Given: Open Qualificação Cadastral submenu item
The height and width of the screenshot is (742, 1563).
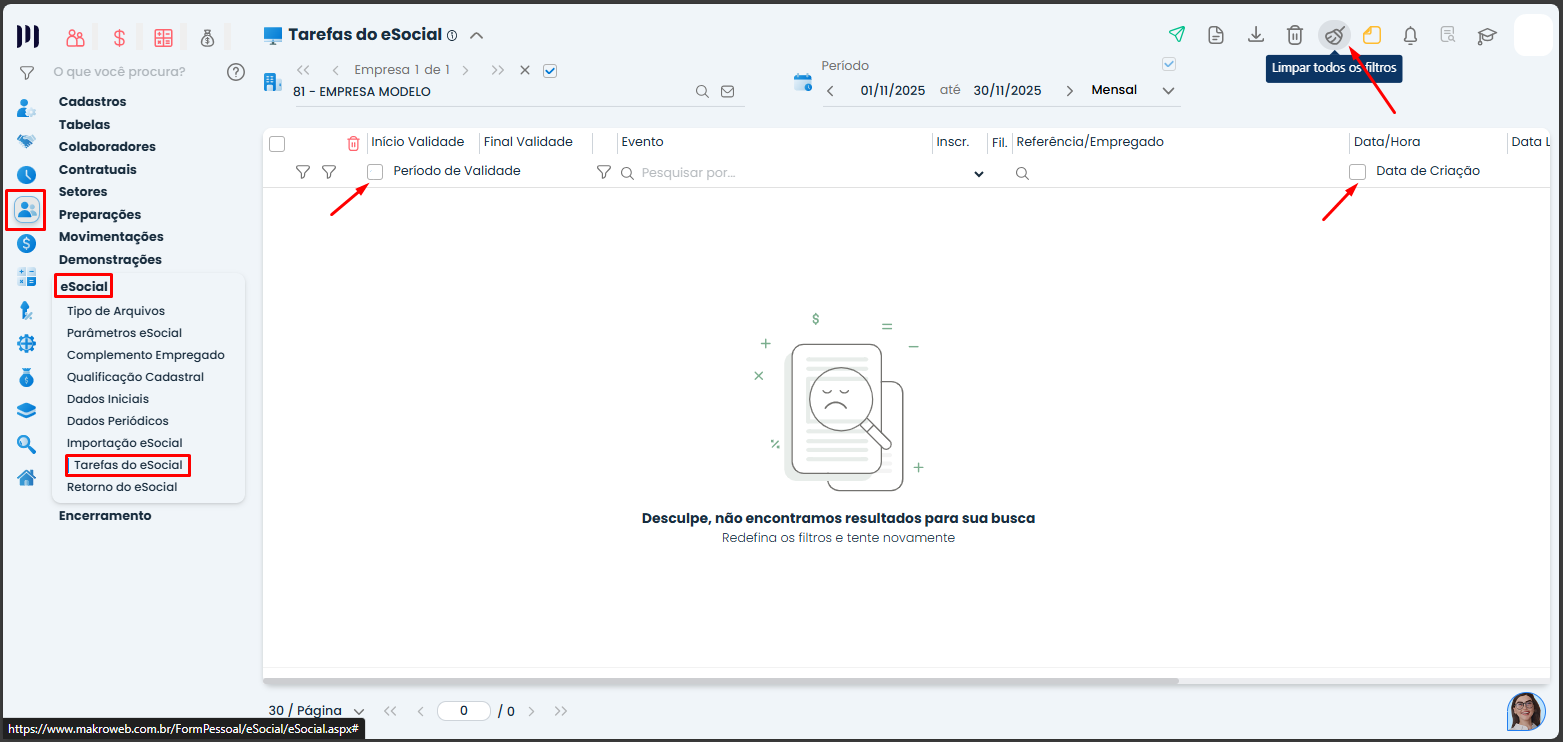Looking at the screenshot, I should (135, 377).
